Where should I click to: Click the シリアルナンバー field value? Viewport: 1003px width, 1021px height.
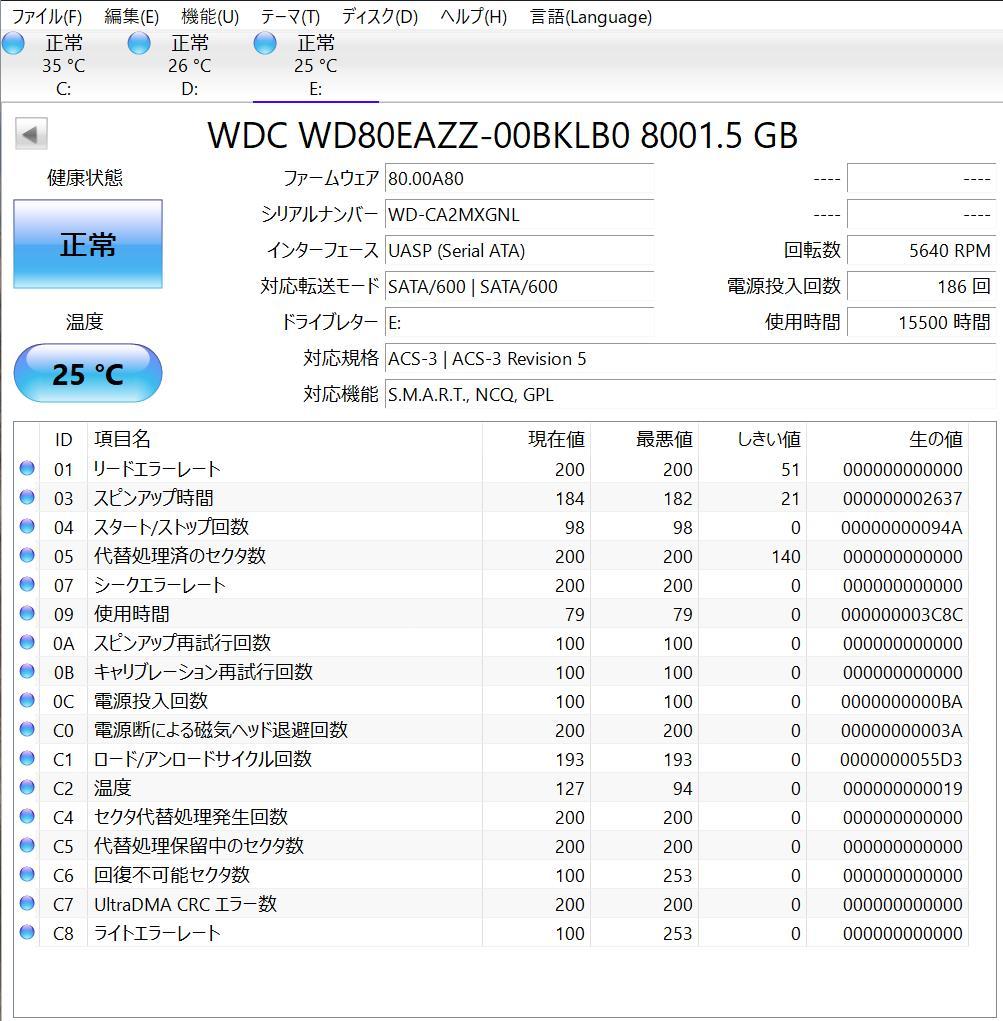coord(519,214)
